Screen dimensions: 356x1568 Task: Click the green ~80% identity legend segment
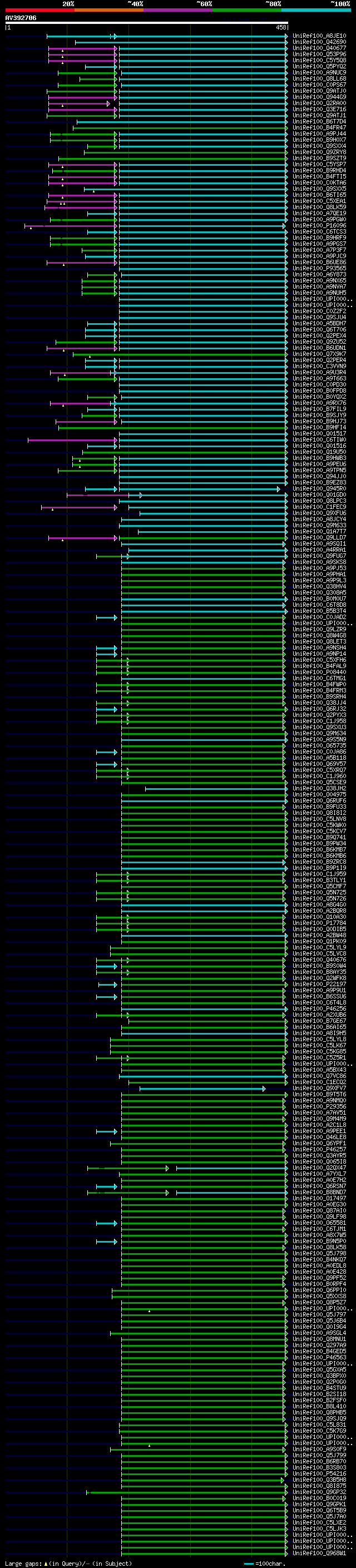point(247,10)
